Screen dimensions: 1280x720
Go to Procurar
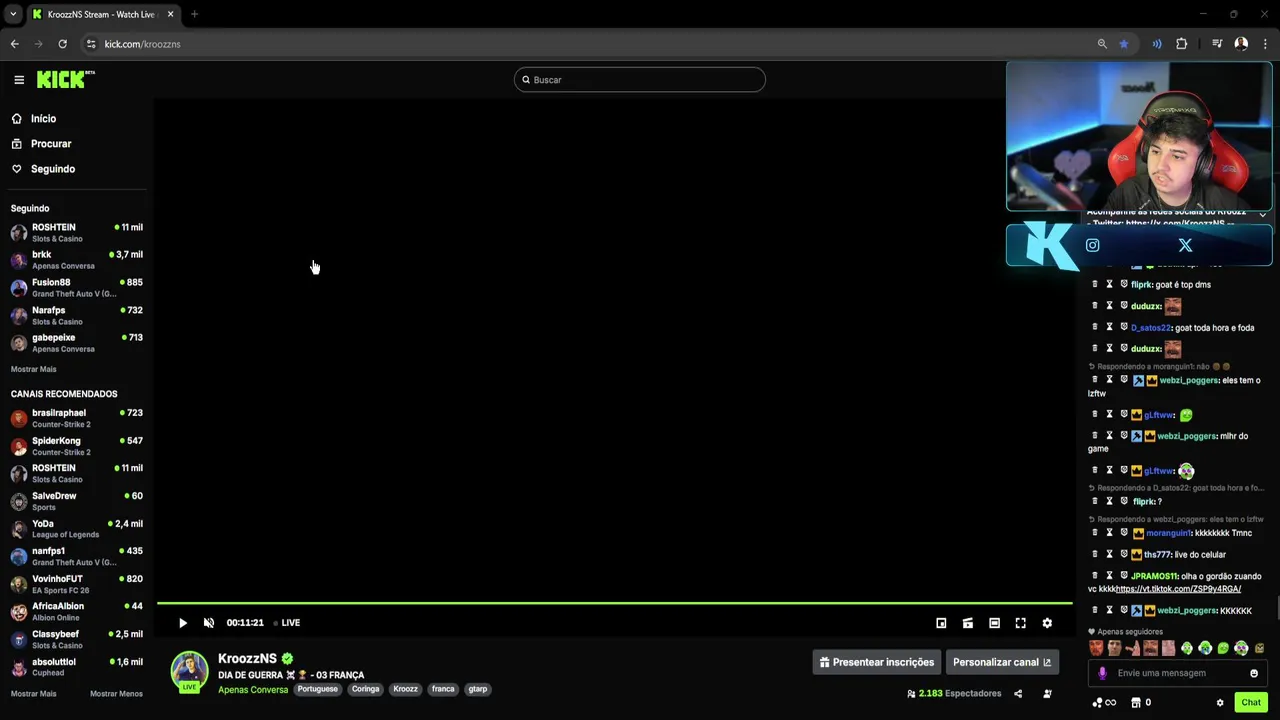point(50,144)
